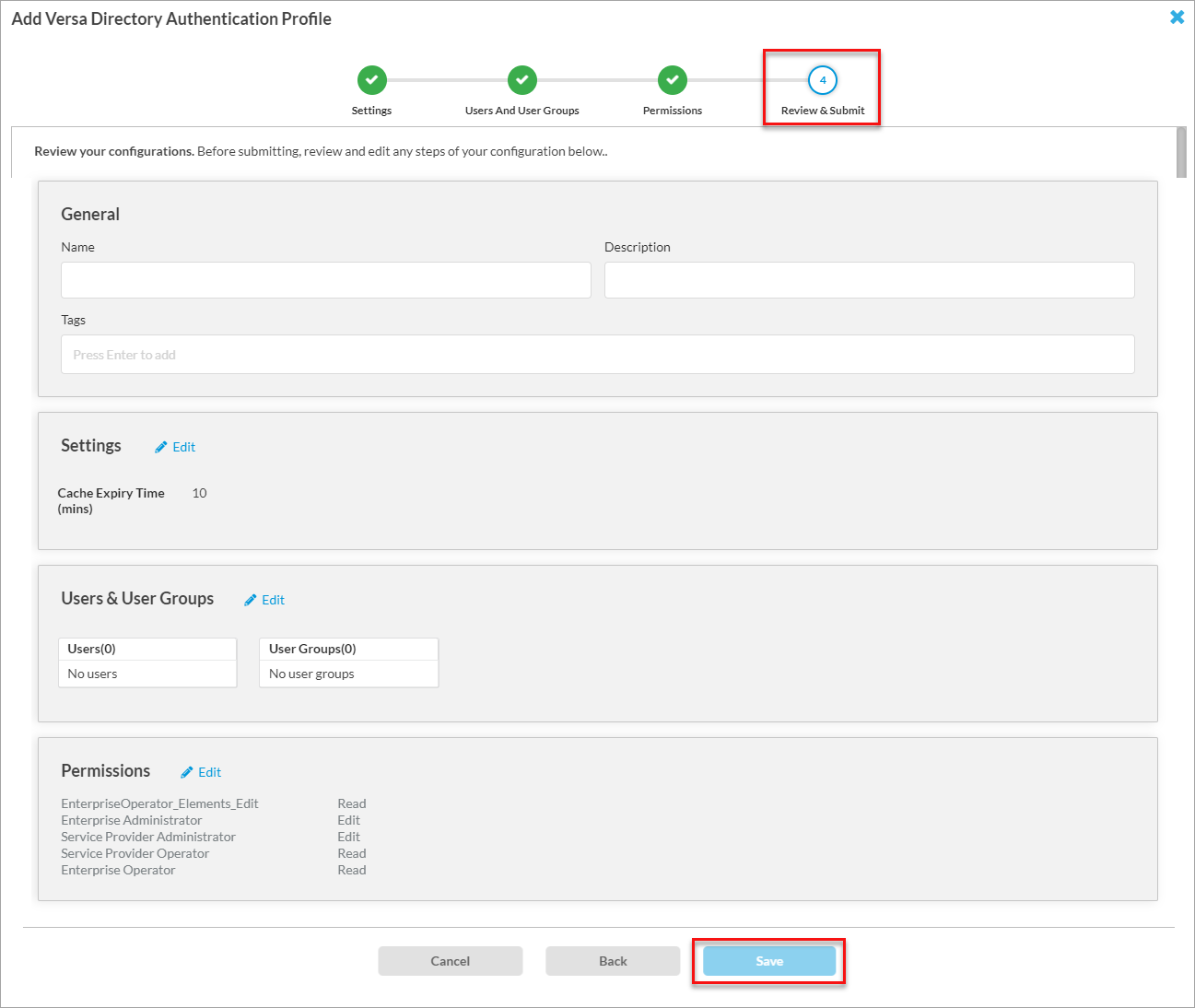Open Edit link for Permissions section
The width and height of the screenshot is (1195, 1008).
tap(210, 772)
